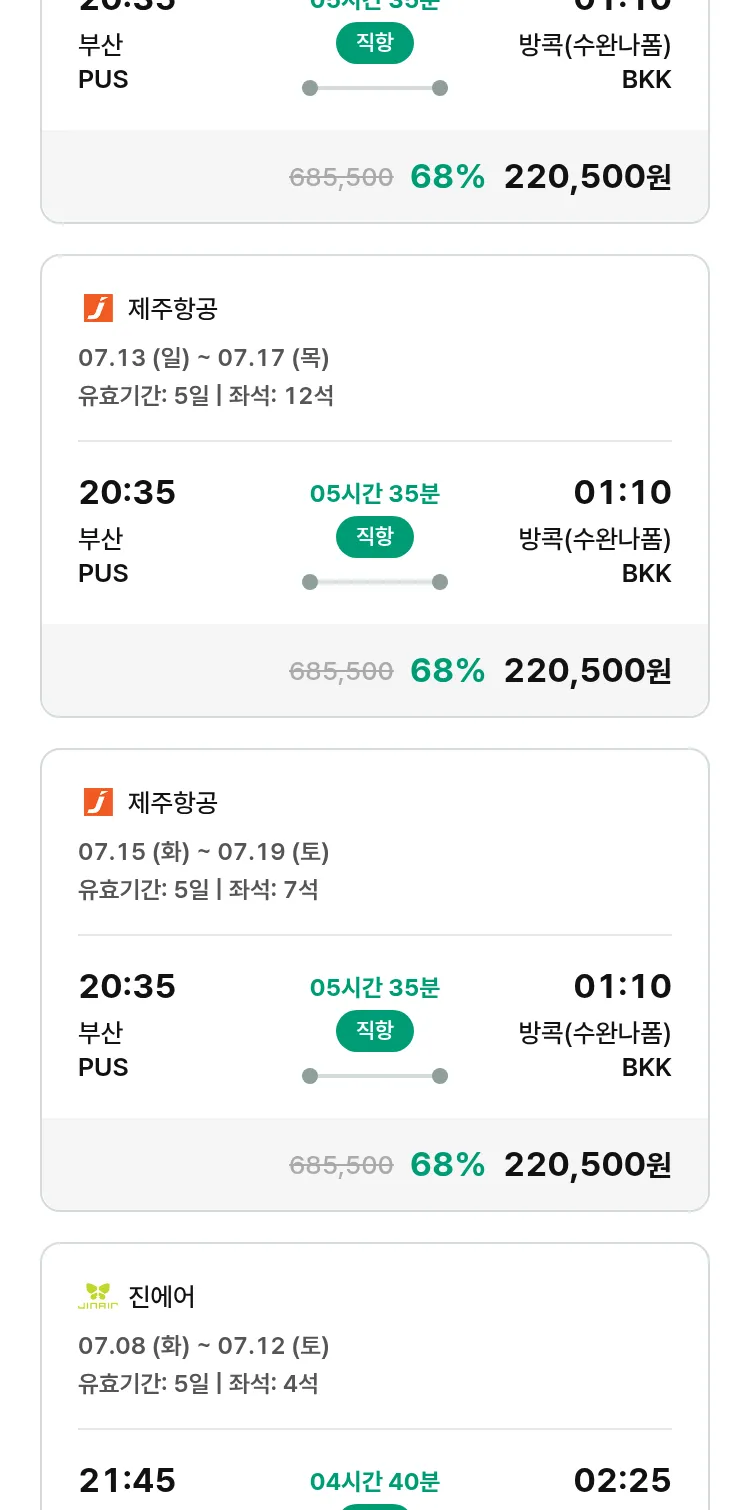
Task: Tap the Jin Air butterfly logo
Action: [x=98, y=1296]
